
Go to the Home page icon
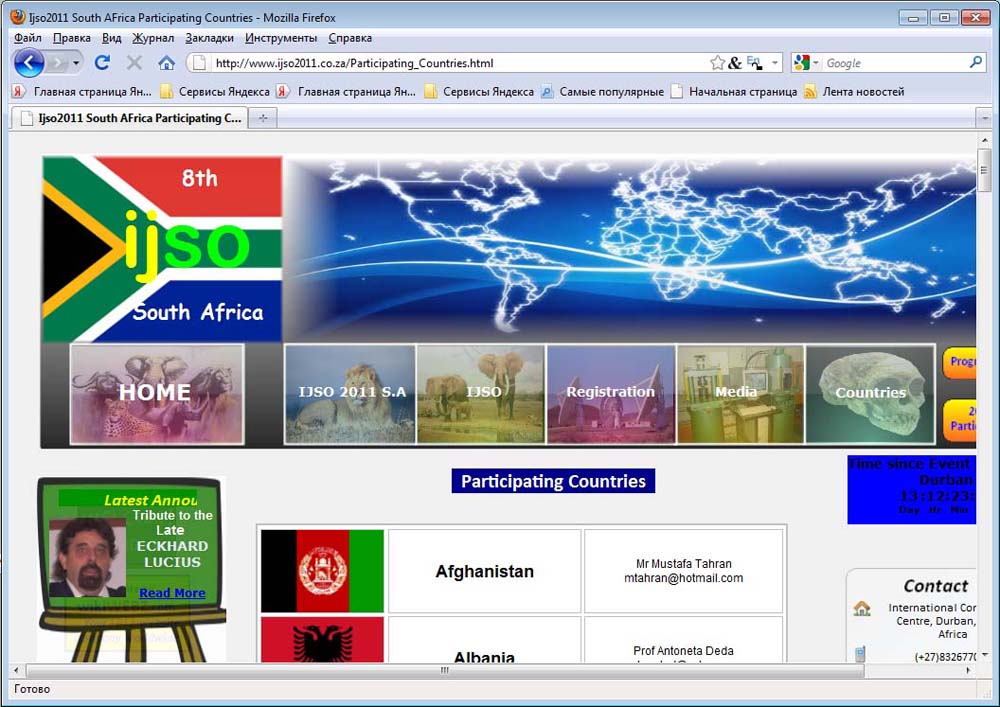[x=166, y=62]
